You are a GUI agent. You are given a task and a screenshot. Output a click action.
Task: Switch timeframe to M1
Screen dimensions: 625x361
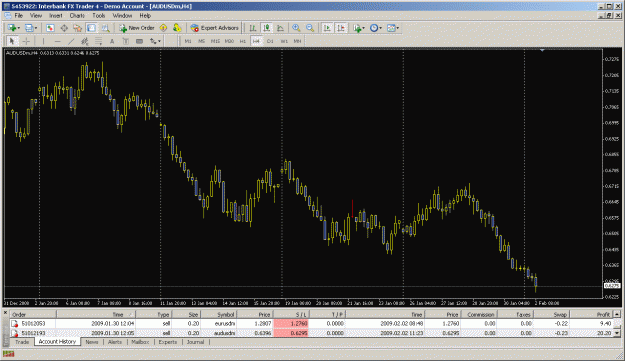click(188, 41)
